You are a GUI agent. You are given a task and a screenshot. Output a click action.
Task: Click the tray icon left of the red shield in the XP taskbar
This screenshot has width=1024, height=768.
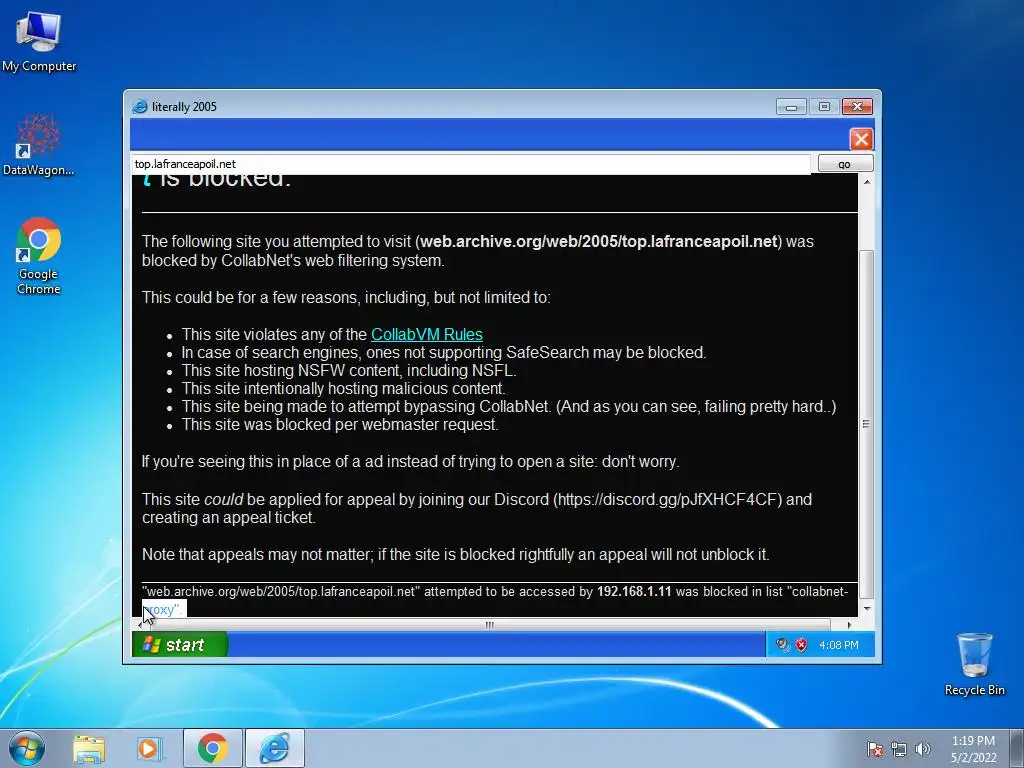click(782, 645)
